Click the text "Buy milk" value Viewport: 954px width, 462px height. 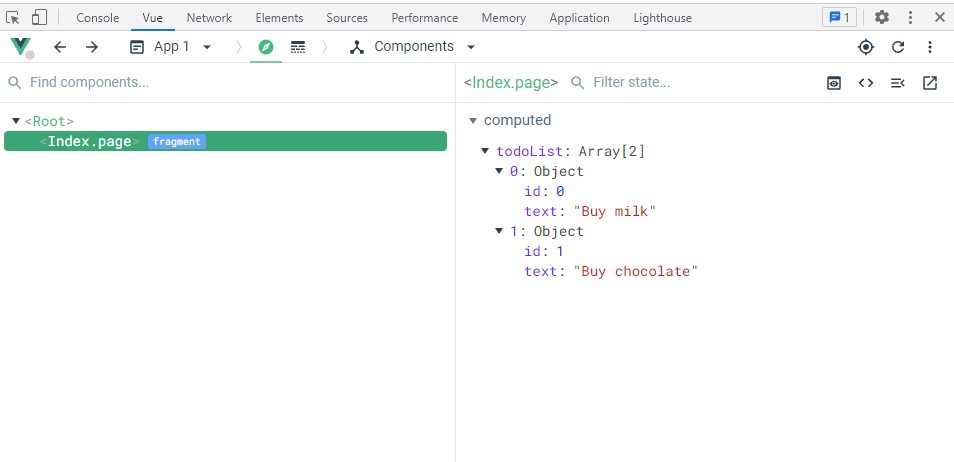pyautogui.click(x=615, y=211)
